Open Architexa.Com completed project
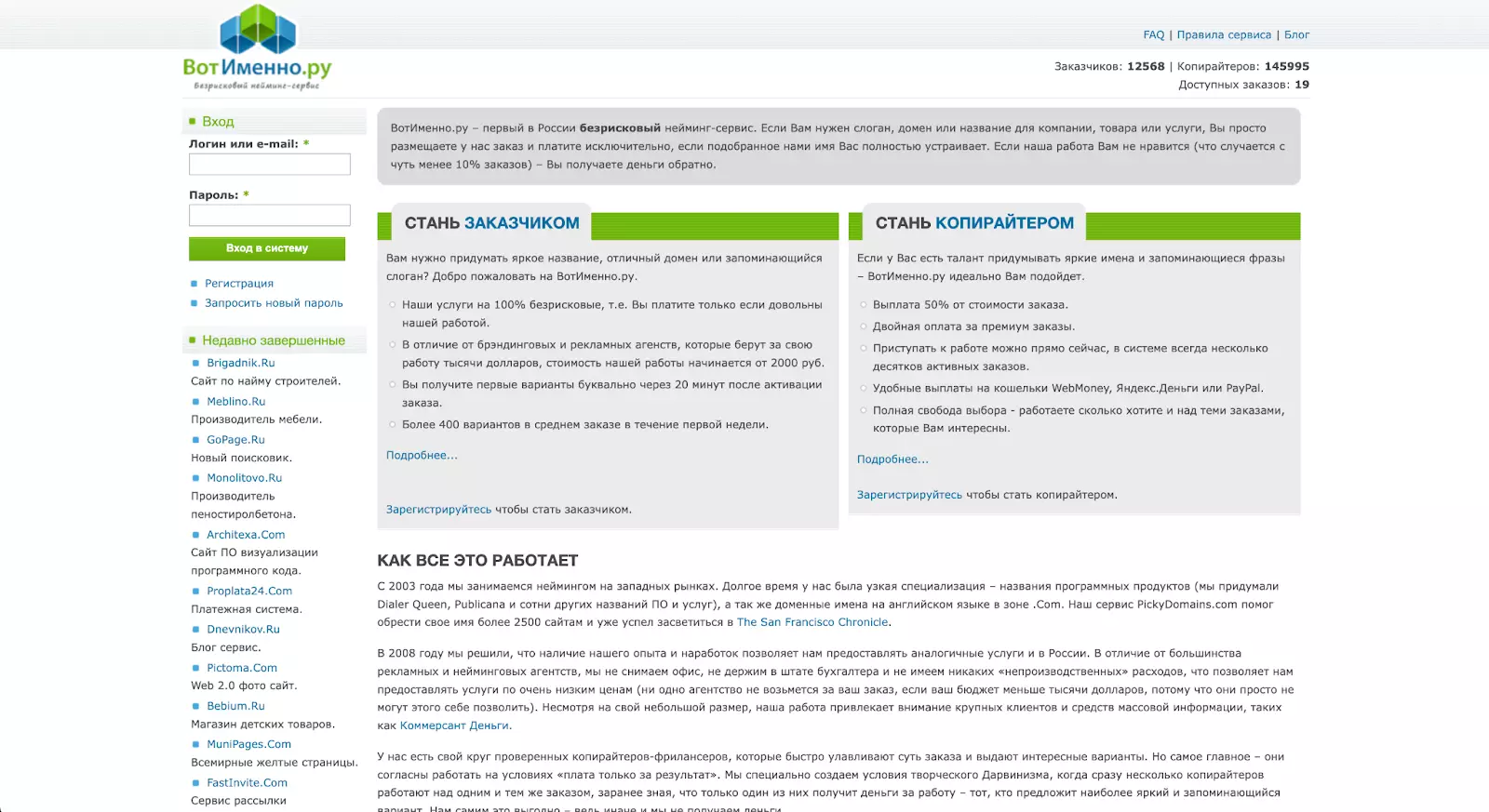This screenshot has height=812, width=1489. [246, 535]
